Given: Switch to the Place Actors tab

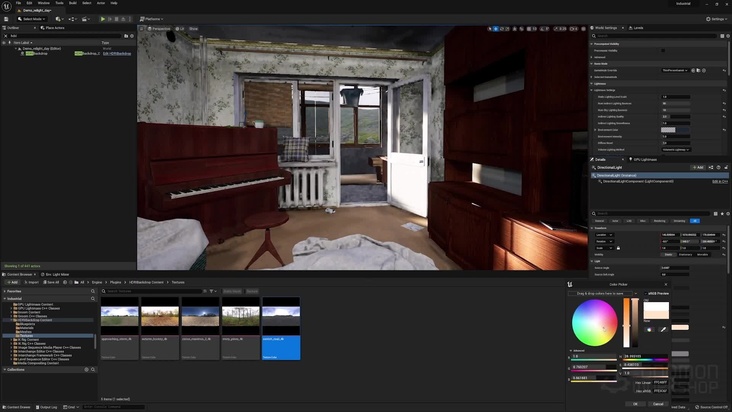Looking at the screenshot, I should (x=53, y=28).
